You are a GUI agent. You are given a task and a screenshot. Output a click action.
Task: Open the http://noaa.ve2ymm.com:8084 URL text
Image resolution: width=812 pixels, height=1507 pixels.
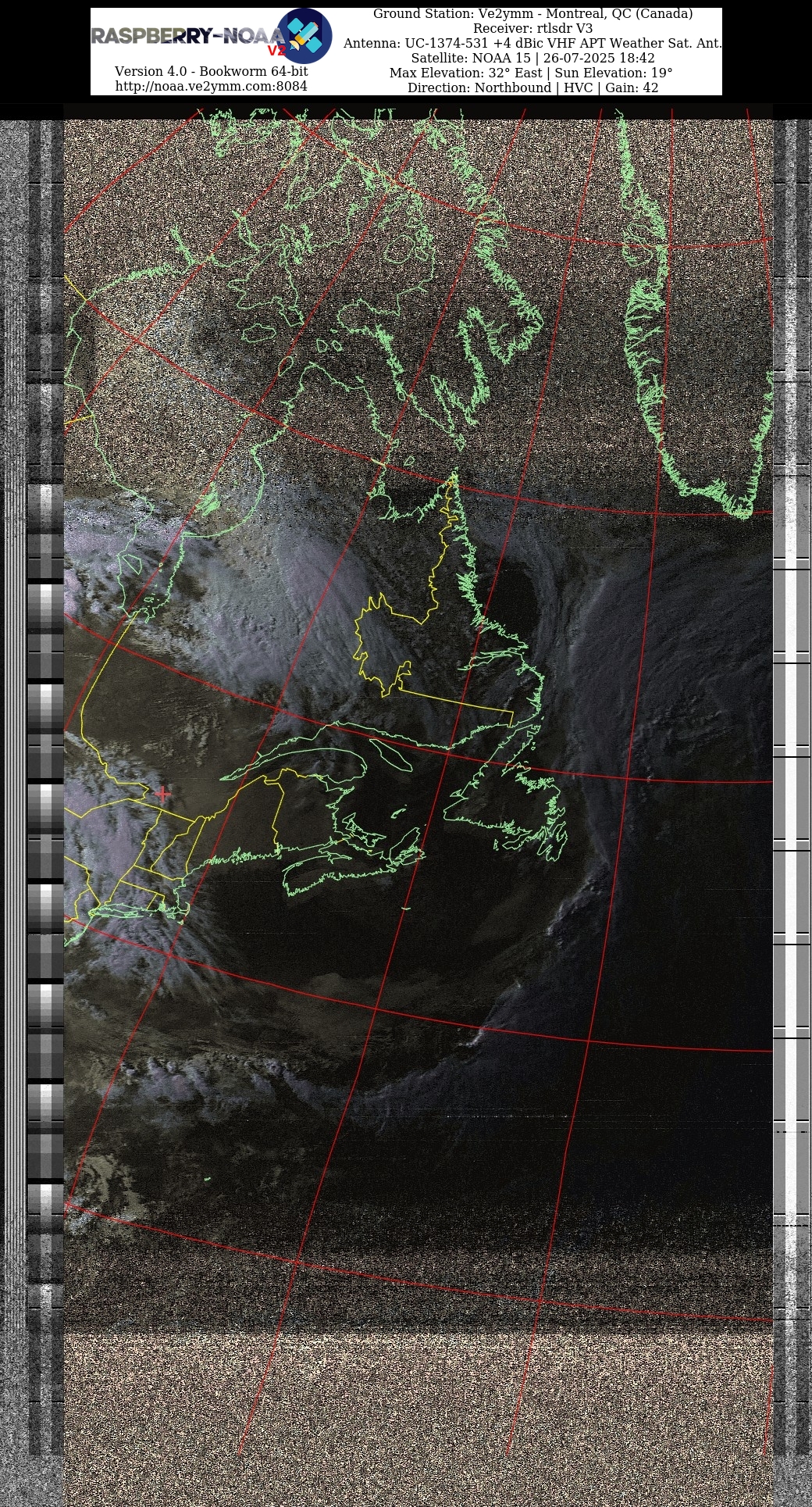coord(212,86)
